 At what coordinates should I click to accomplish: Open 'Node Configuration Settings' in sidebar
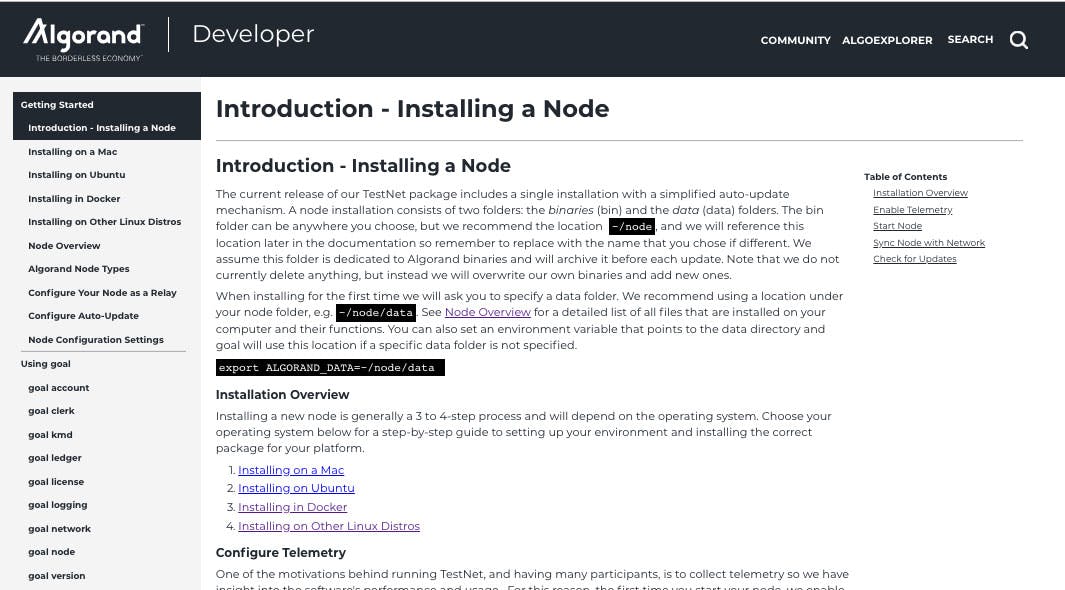click(96, 339)
